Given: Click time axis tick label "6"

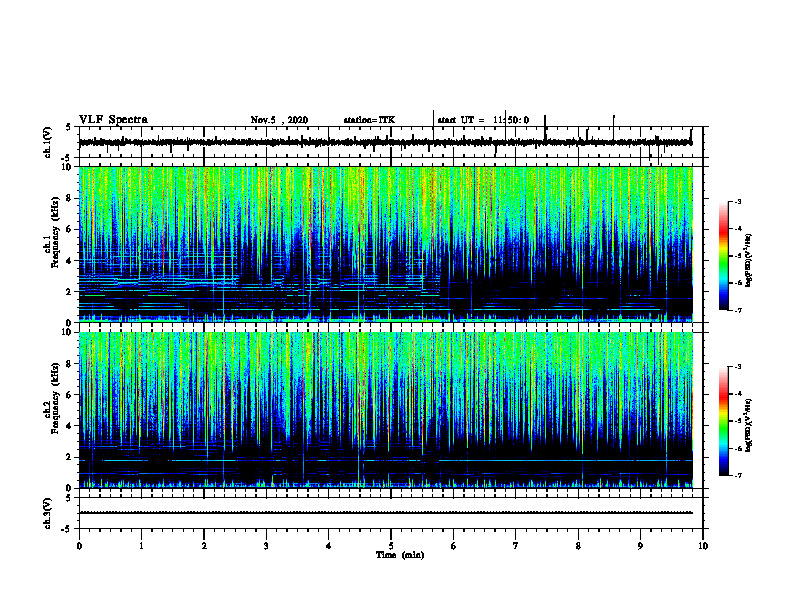Looking at the screenshot, I should point(454,546).
